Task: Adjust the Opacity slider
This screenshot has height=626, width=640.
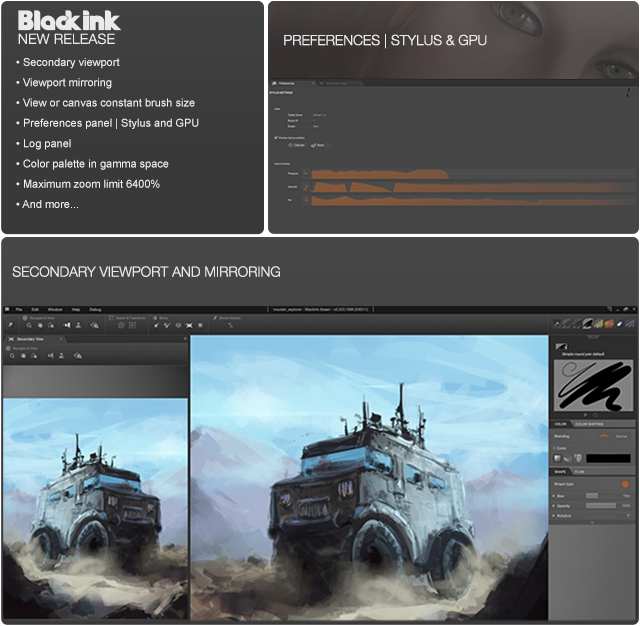Action: pyautogui.click(x=601, y=506)
